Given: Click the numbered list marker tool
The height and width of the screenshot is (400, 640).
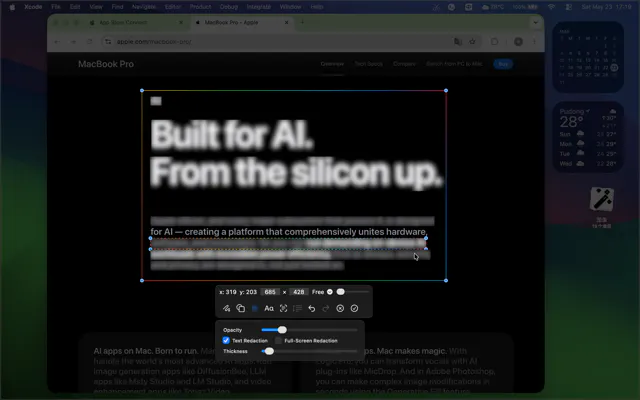Looking at the screenshot, I should [x=298, y=309].
